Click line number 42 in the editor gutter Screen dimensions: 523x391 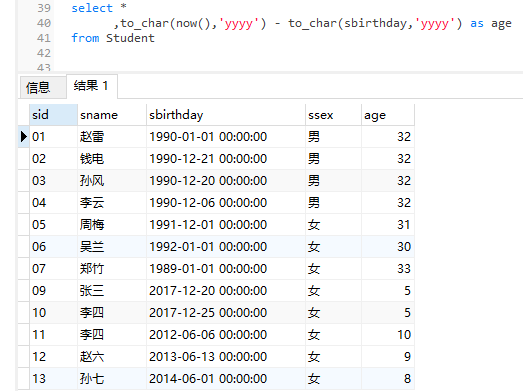point(44,53)
